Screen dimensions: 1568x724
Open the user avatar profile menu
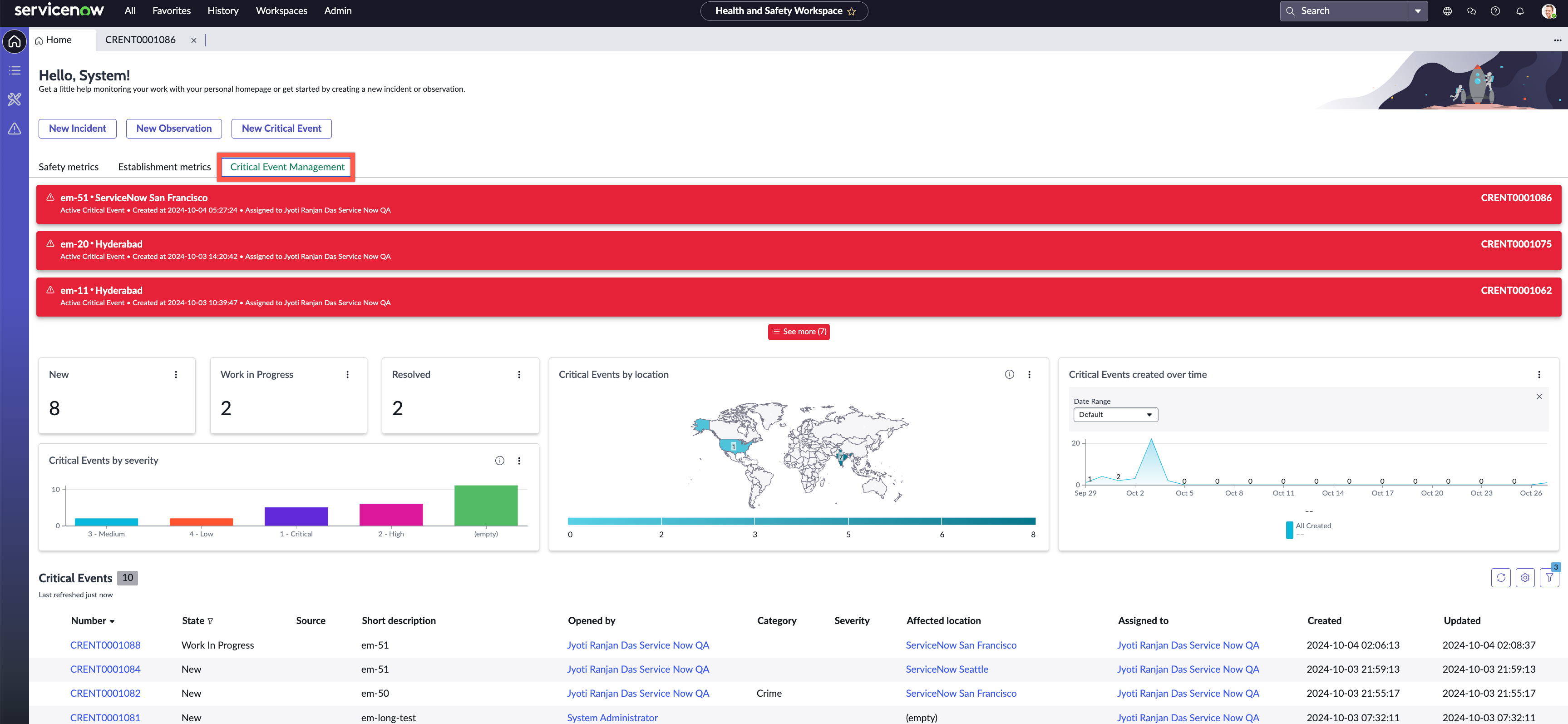(x=1548, y=11)
